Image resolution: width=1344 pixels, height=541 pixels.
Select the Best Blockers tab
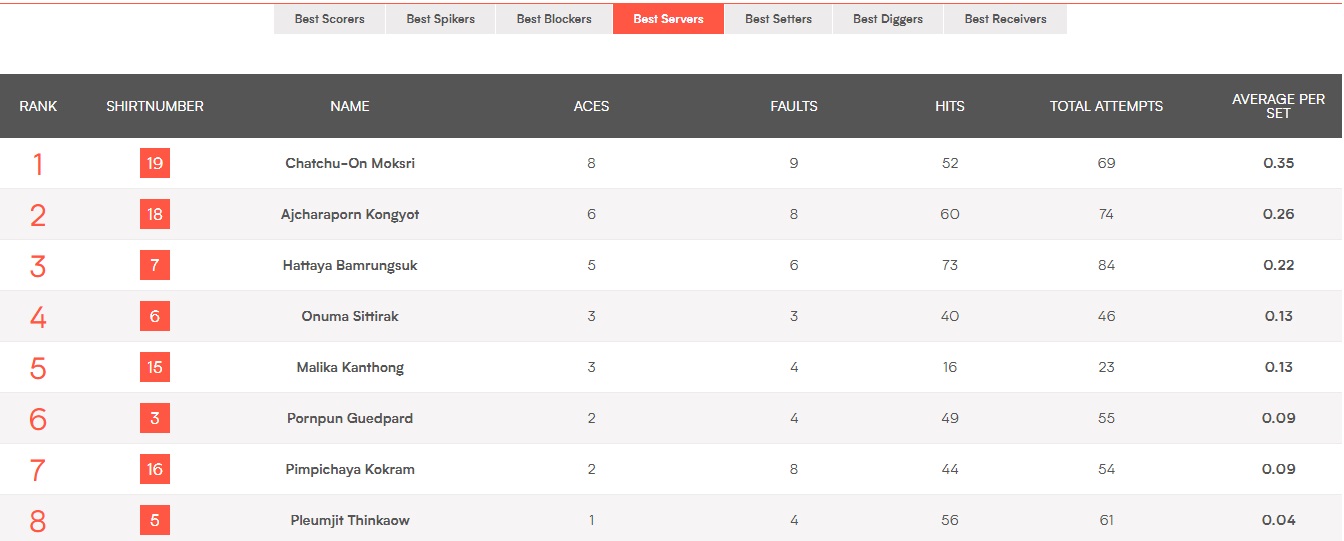[x=554, y=19]
